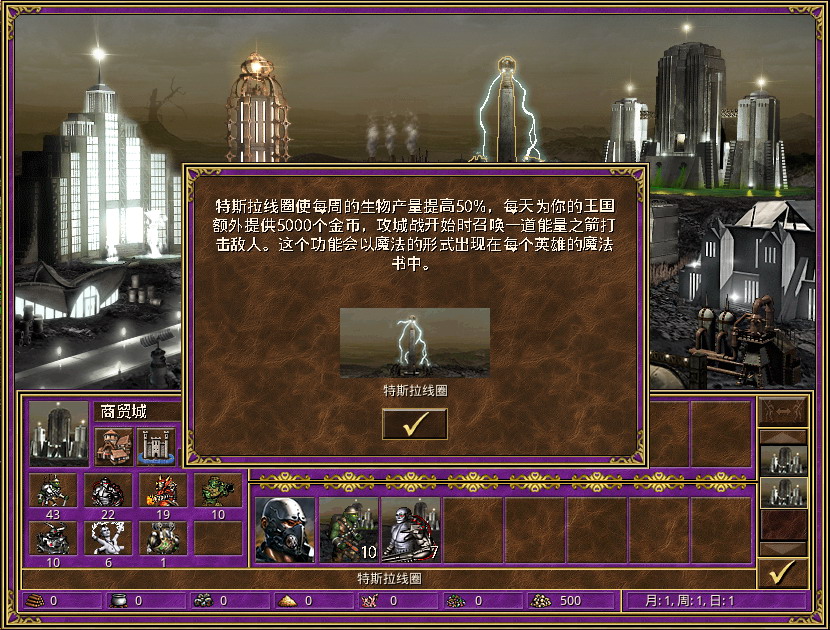Click the gold amount 500
This screenshot has width=830, height=630.
coord(571,601)
